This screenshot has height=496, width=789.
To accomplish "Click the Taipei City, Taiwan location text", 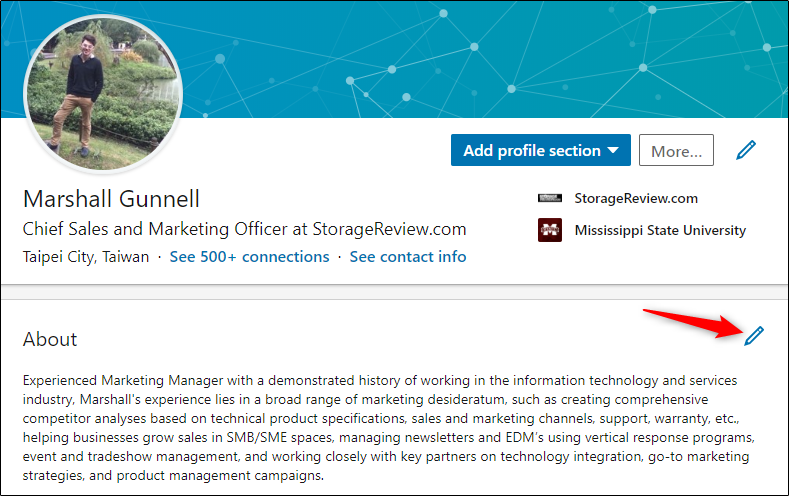I will point(86,257).
